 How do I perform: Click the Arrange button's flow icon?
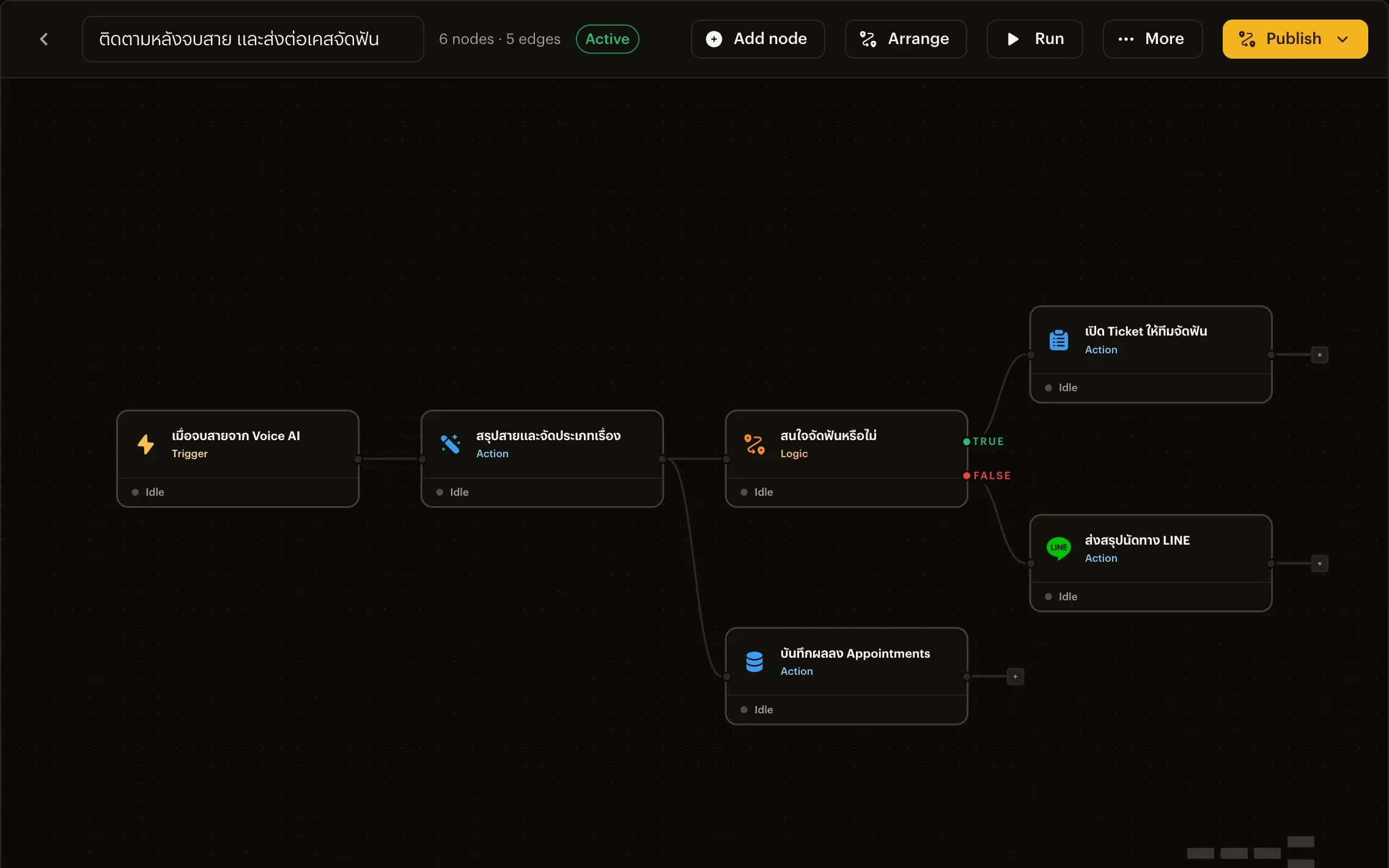pyautogui.click(x=868, y=39)
